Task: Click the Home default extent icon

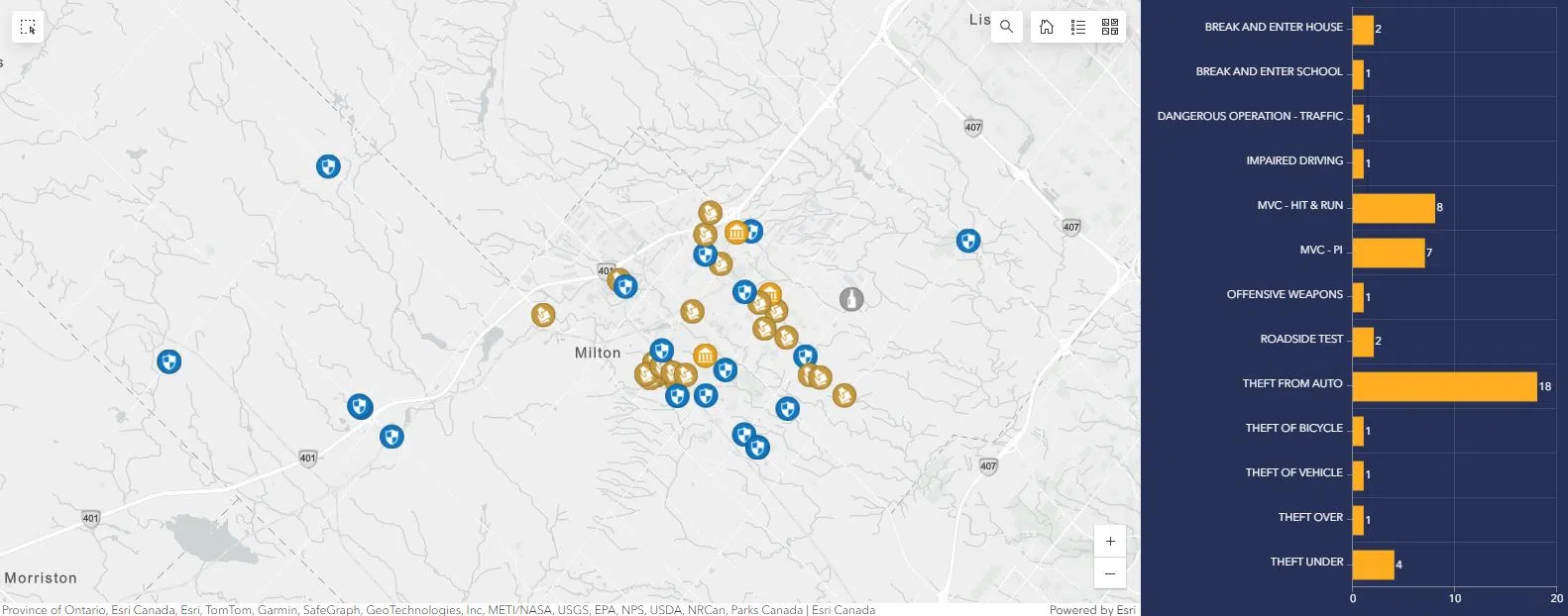Action: [1047, 27]
